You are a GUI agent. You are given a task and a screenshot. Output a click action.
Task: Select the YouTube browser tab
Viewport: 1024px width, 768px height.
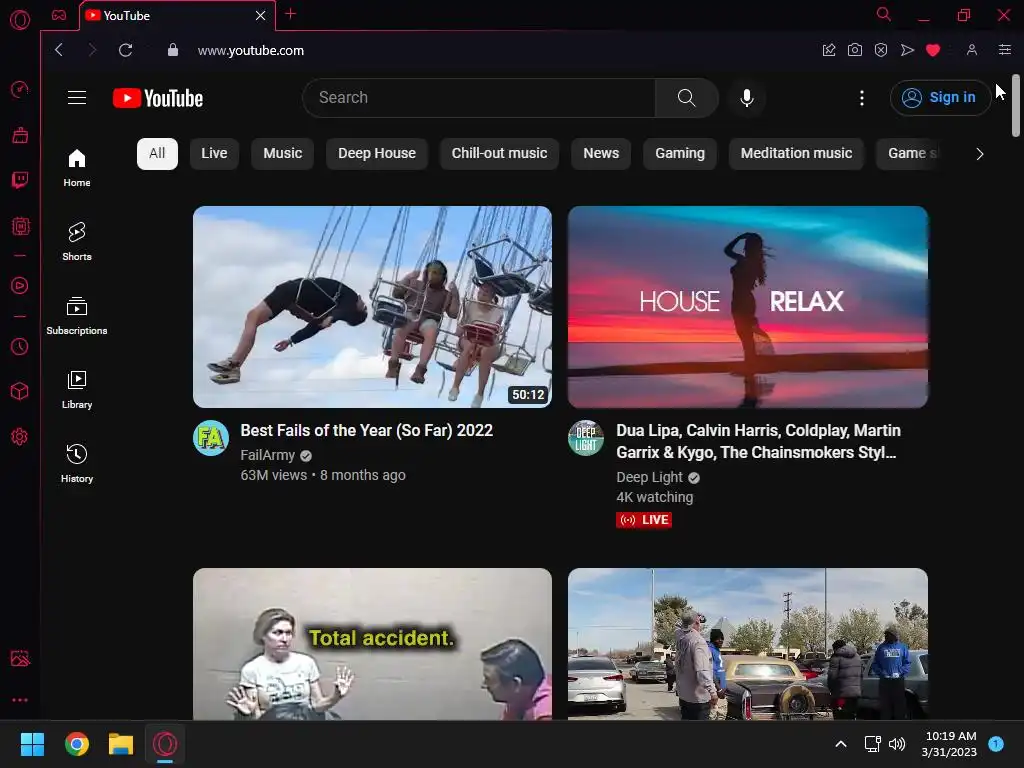point(177,15)
